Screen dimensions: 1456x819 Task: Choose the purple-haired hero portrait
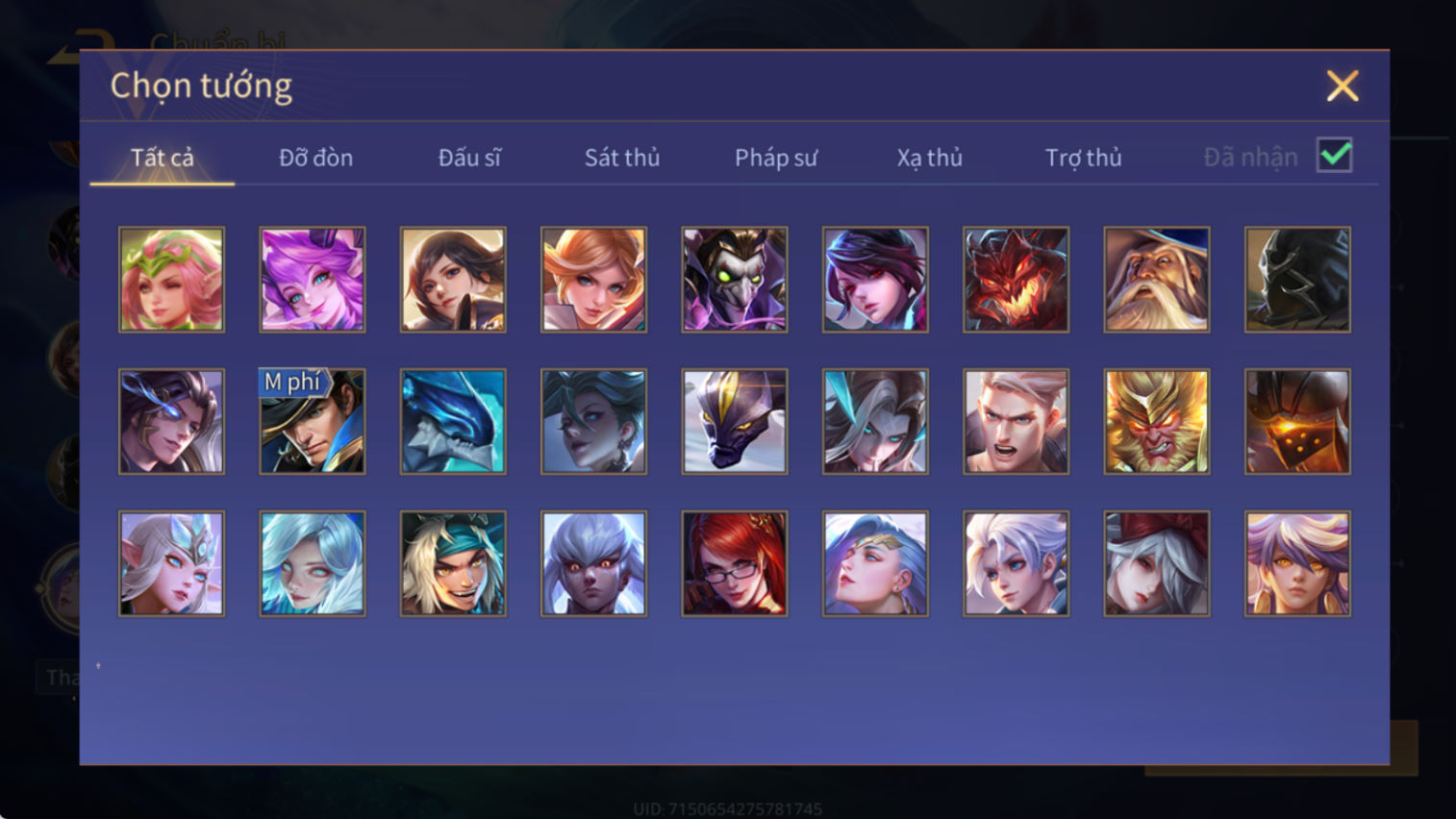313,280
